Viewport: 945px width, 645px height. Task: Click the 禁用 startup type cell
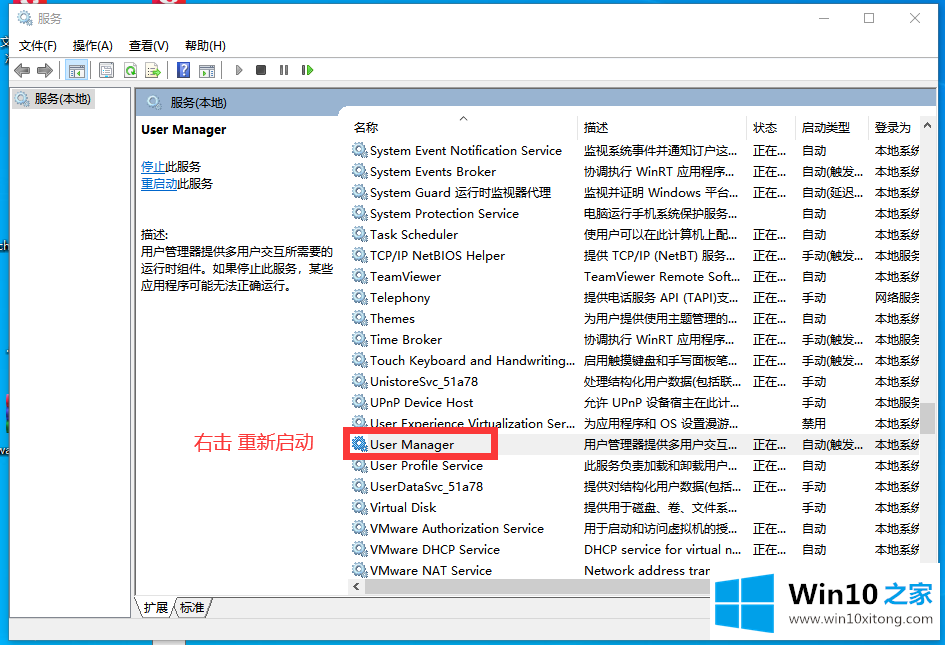[814, 424]
